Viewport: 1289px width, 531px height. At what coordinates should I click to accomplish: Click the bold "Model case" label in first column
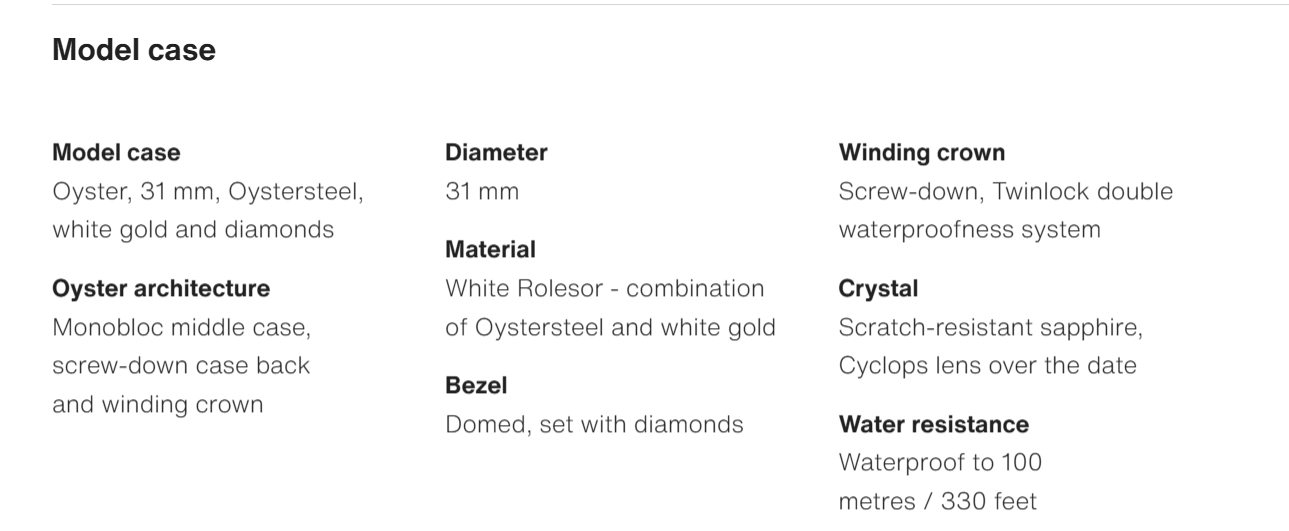(116, 153)
